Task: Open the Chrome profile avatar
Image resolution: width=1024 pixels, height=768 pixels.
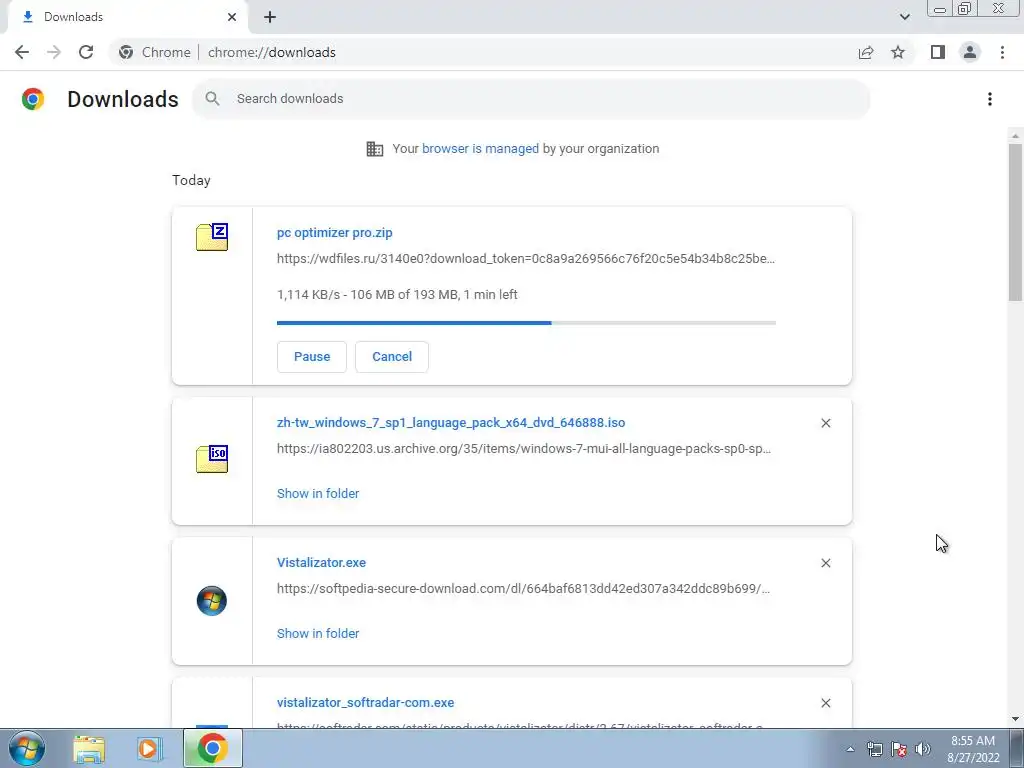Action: point(970,52)
